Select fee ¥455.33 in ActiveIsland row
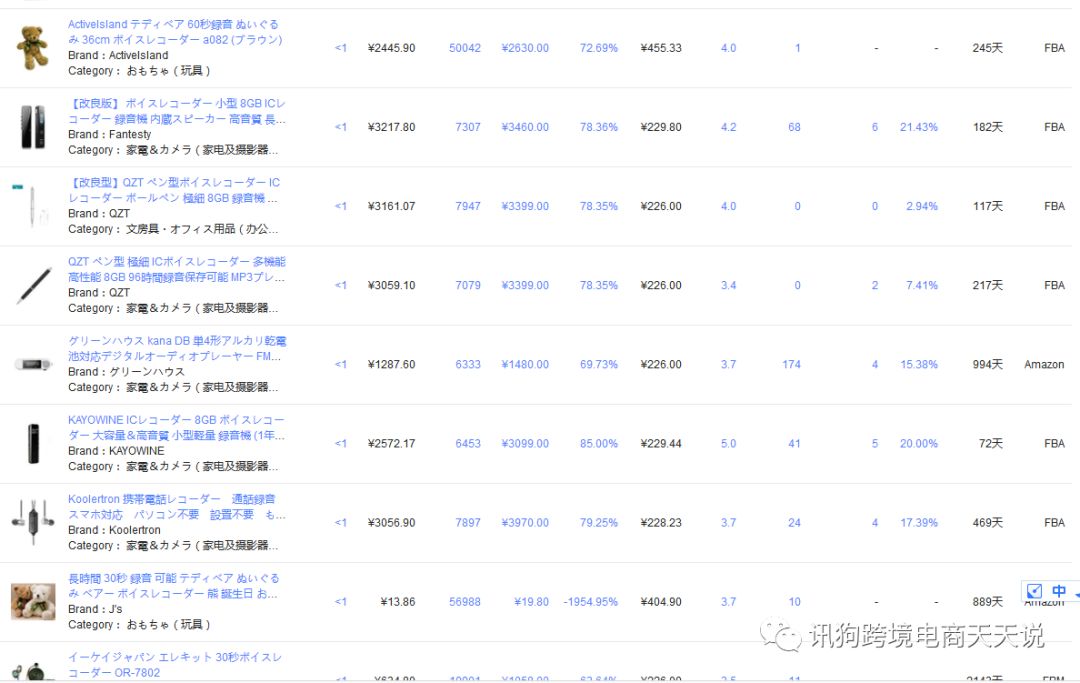The width and height of the screenshot is (1080, 683). (661, 48)
